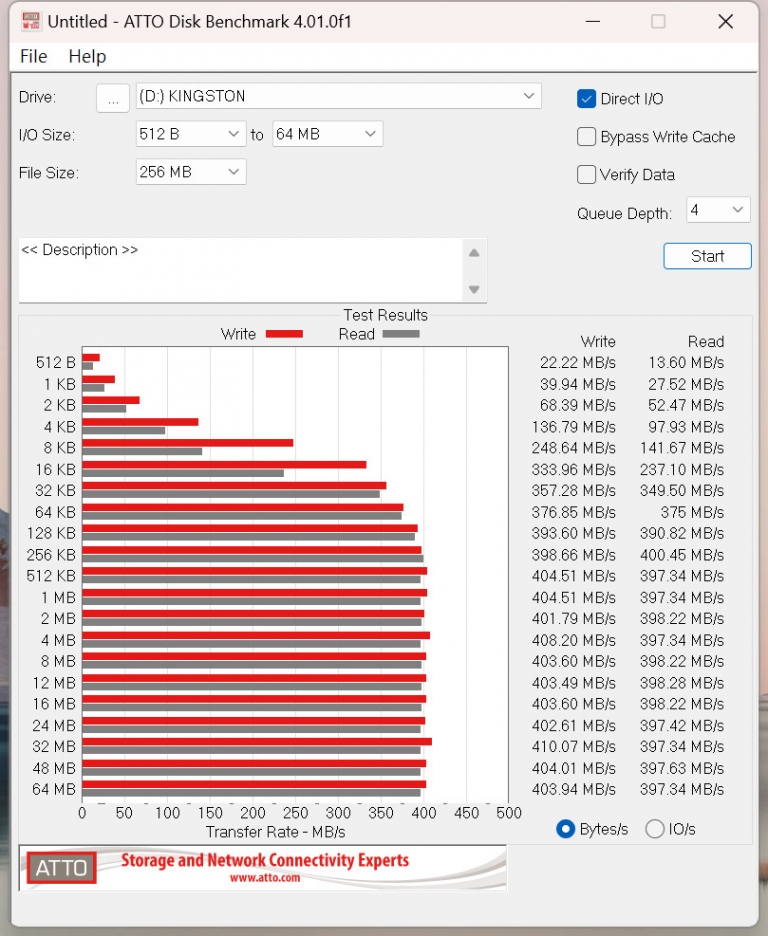The image size is (768, 936).
Task: Click the 64 KB row label in chart
Action: coord(55,512)
